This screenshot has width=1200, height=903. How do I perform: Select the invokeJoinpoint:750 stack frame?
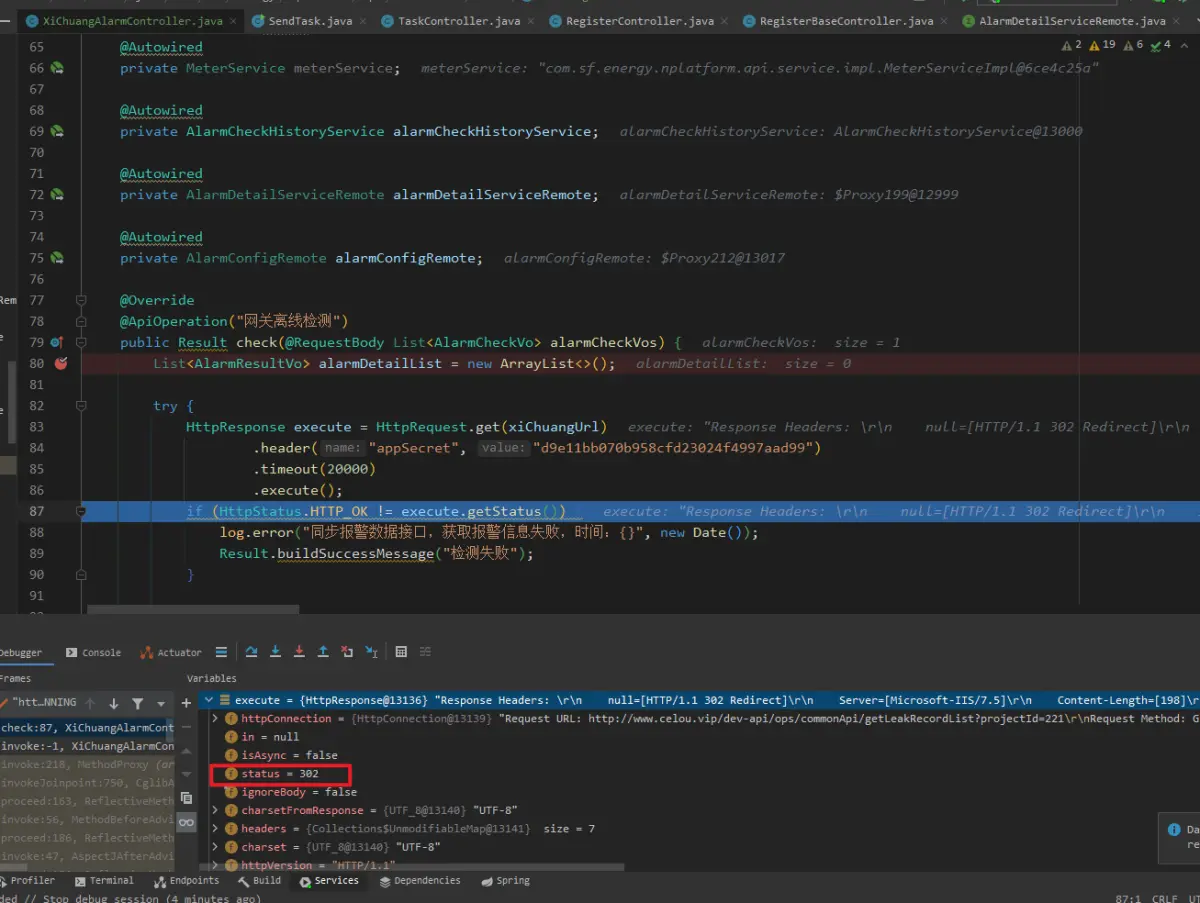(87, 783)
